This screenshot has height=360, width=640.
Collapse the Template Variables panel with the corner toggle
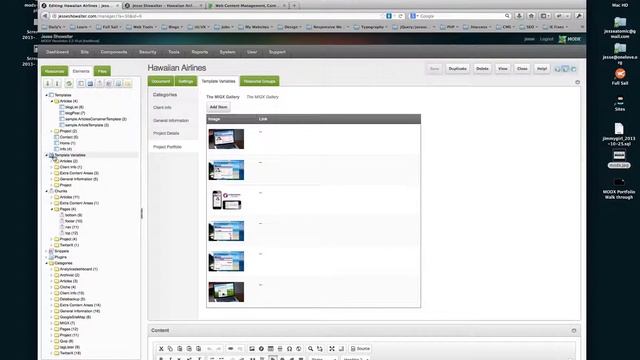coord(577,82)
